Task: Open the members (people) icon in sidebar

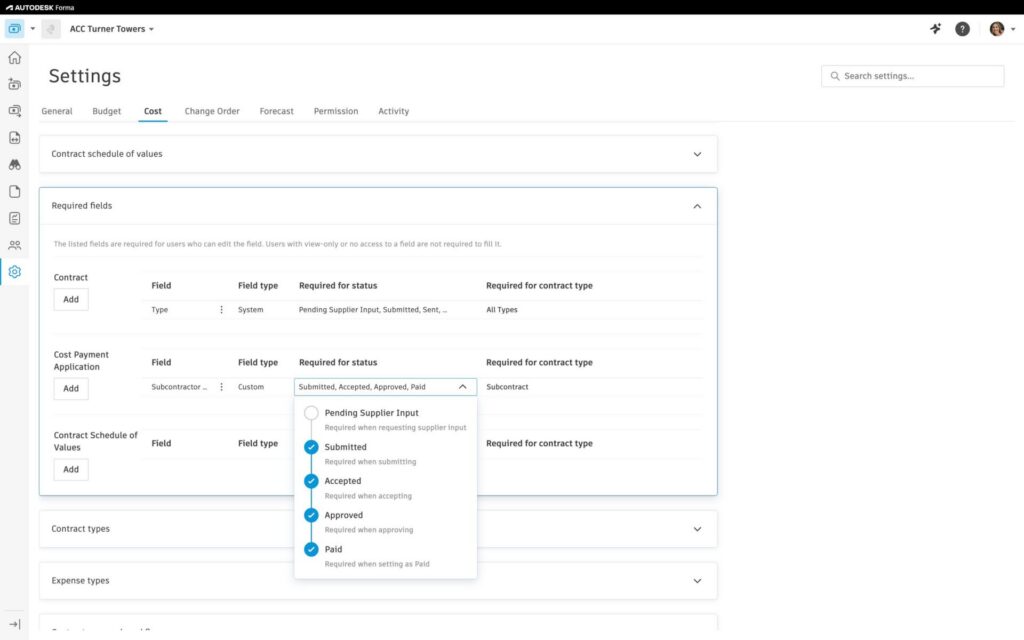Action: (14, 245)
